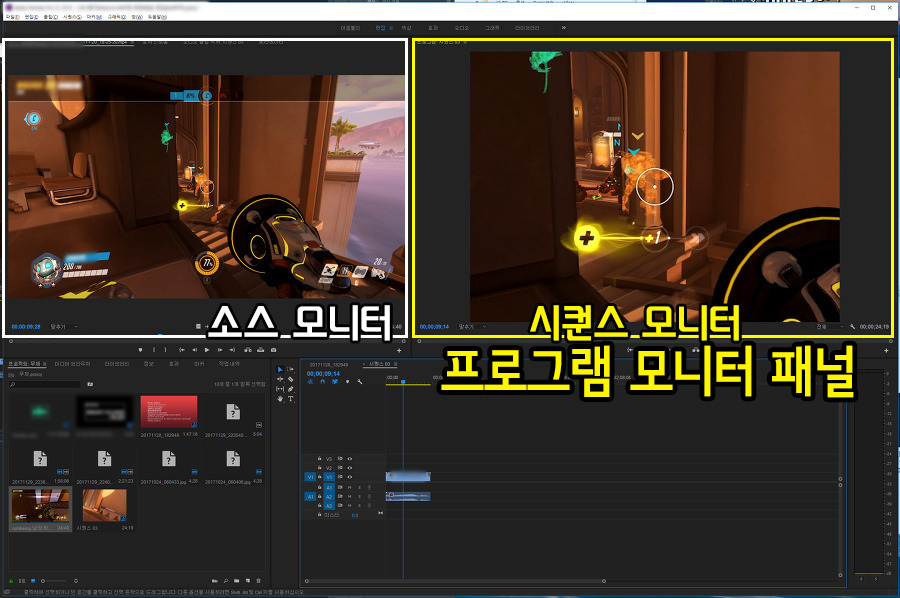Open program monitor button editor plus icon
The height and width of the screenshot is (598, 900).
point(886,350)
